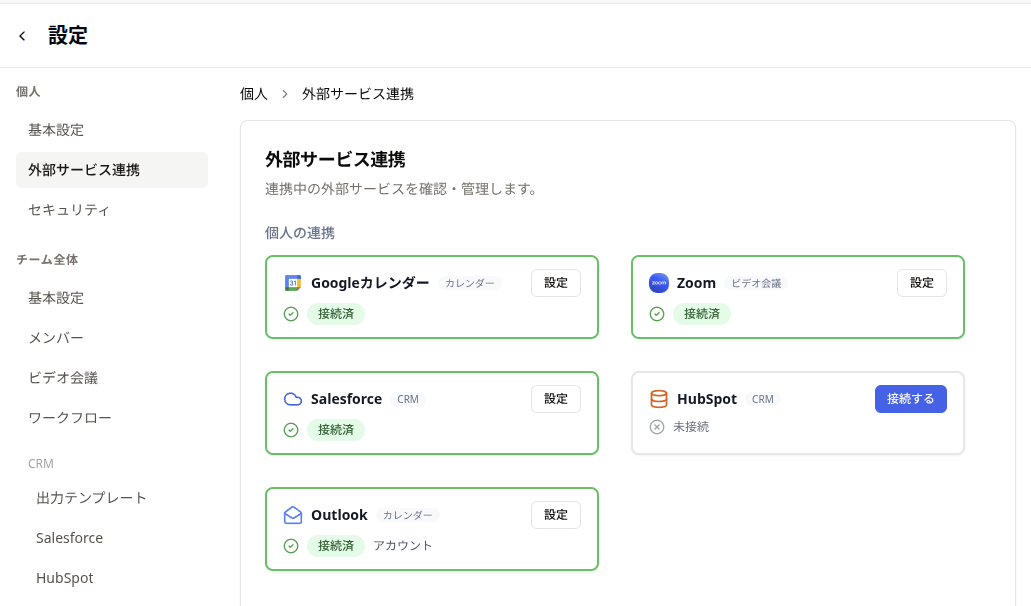Click the description 連携中の外部サービスを確認・管理します。
The image size is (1031, 606).
(x=402, y=189)
